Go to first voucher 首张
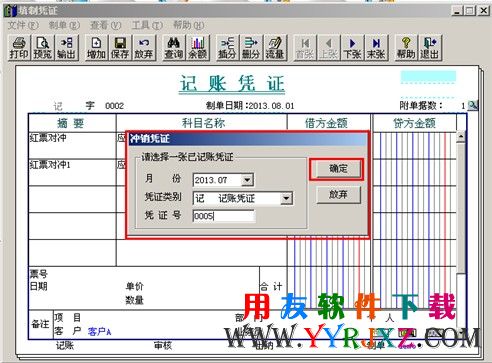This screenshot has width=492, height=363. pos(305,48)
